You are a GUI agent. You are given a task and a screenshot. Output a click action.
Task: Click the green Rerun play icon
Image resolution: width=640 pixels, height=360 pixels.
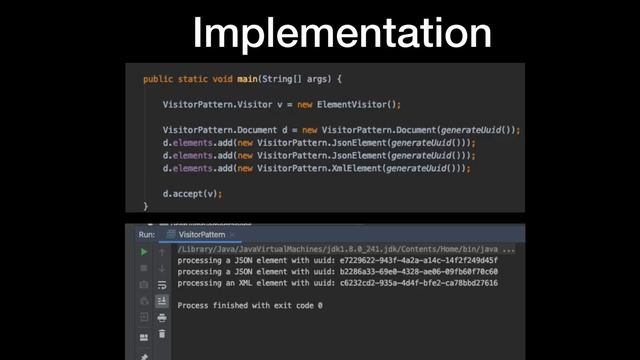tap(144, 252)
